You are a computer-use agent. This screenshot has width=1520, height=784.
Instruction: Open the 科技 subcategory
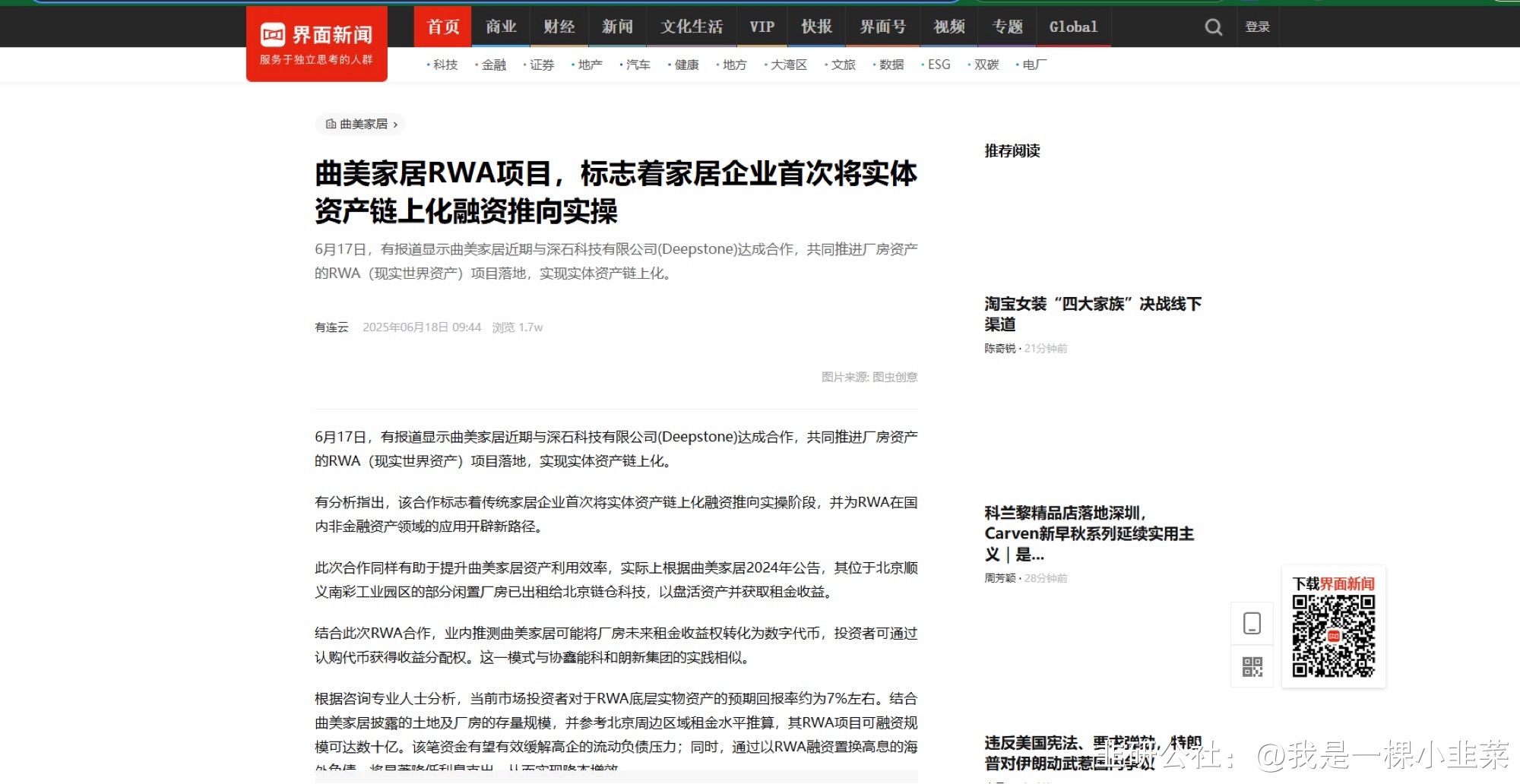[445, 65]
